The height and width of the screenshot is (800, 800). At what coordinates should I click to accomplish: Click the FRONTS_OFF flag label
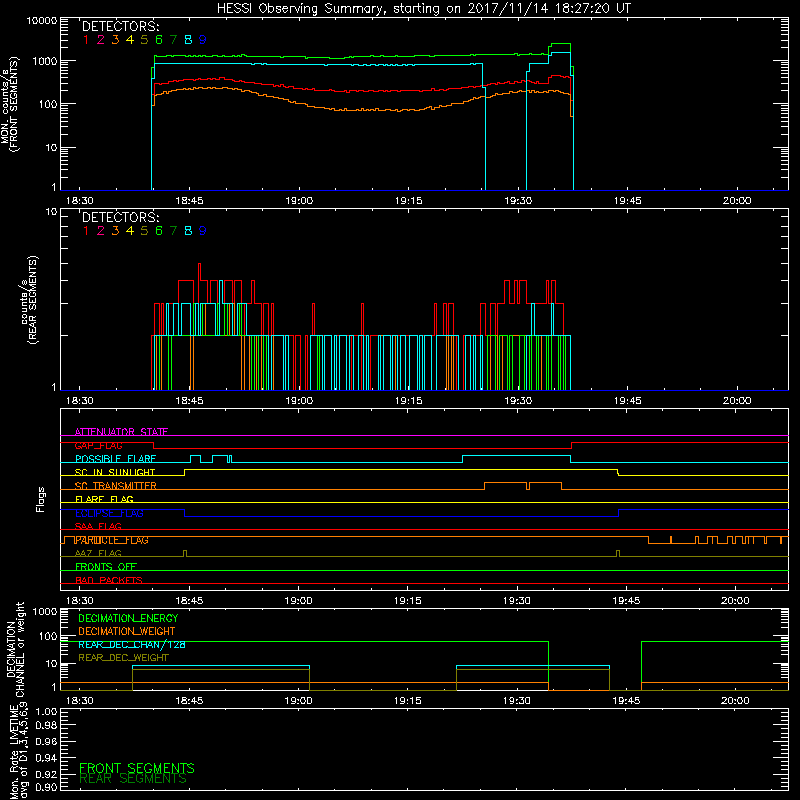coord(106,567)
